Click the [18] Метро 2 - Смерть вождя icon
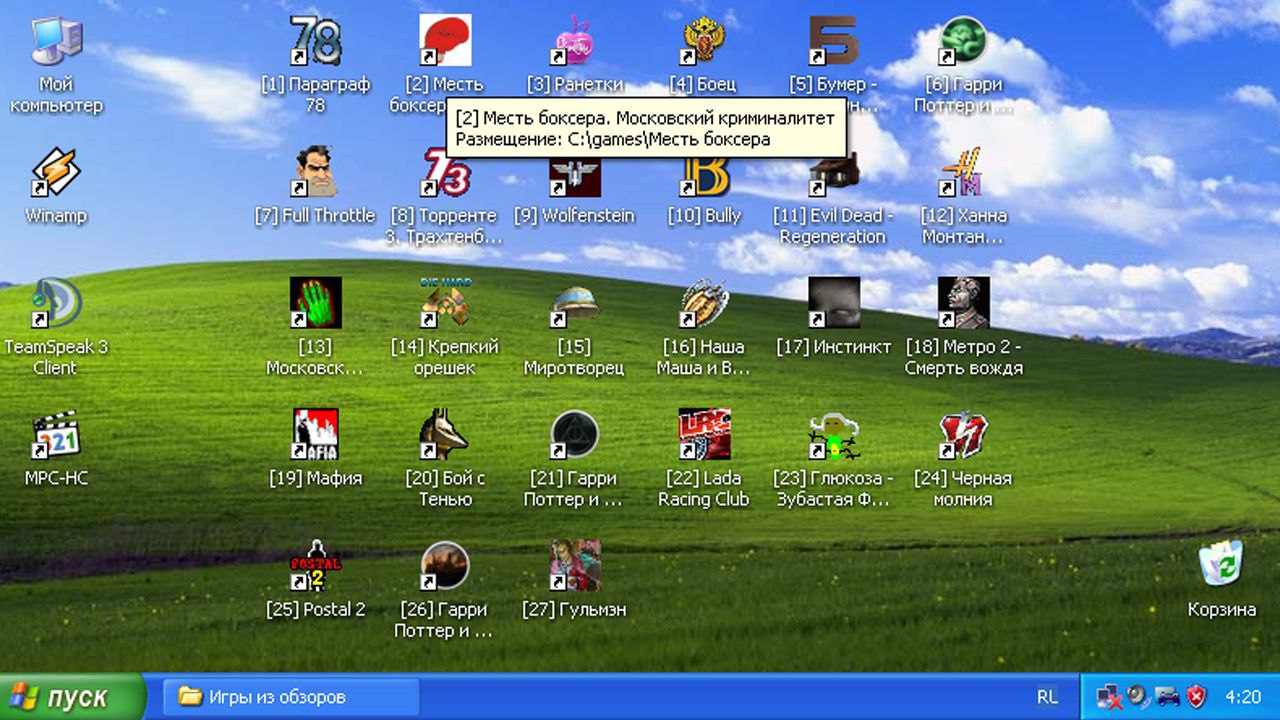 pos(963,303)
